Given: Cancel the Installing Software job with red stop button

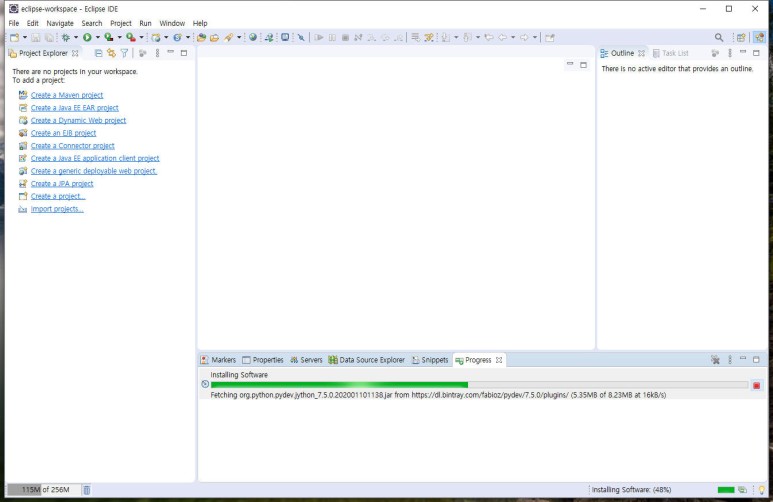Looking at the screenshot, I should pos(757,386).
